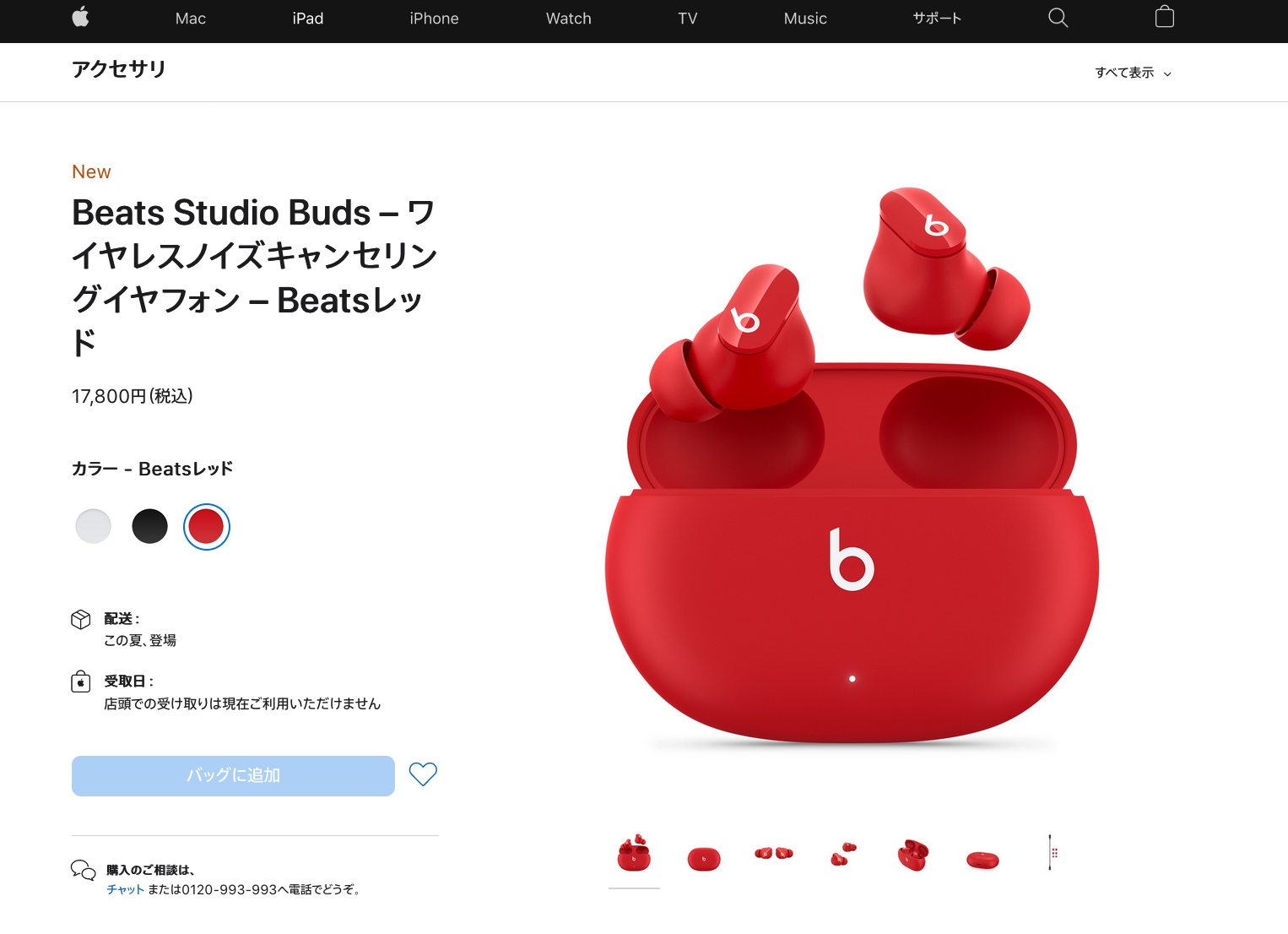Show the last thumbnail with cable

[x=1053, y=852]
